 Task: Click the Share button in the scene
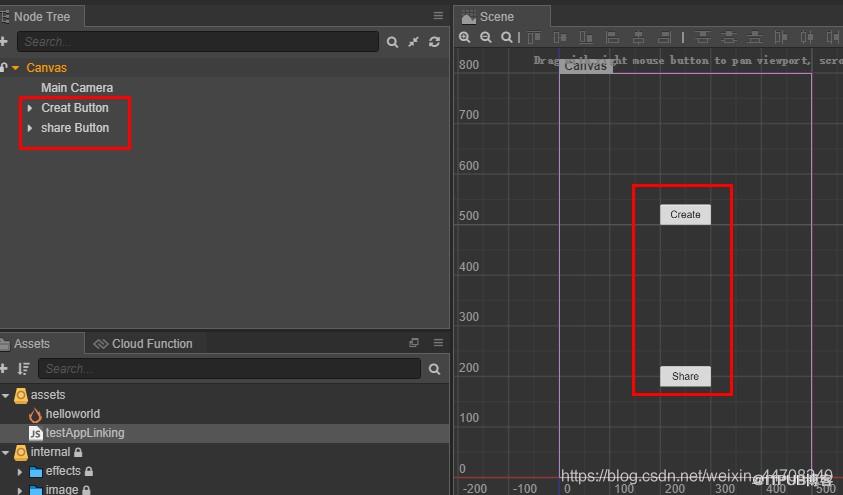(x=685, y=376)
